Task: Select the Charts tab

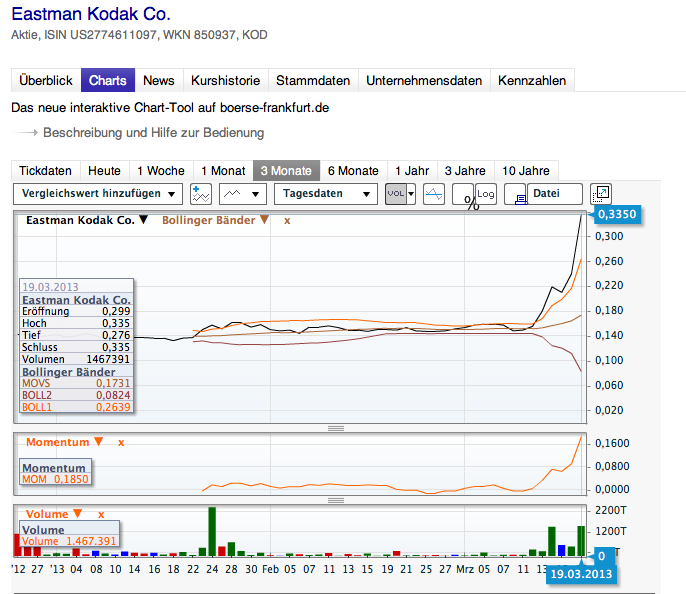Action: coord(108,80)
